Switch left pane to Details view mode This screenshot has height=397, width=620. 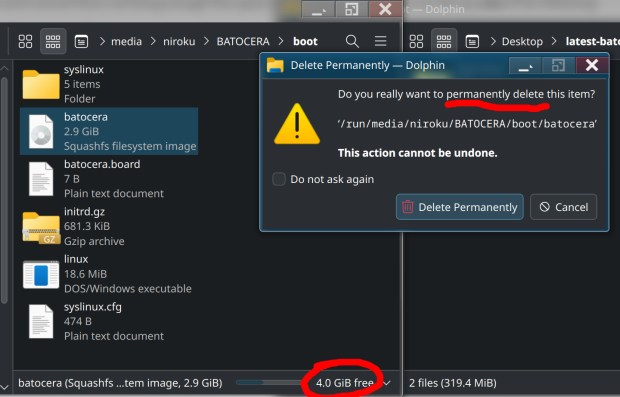pos(81,41)
